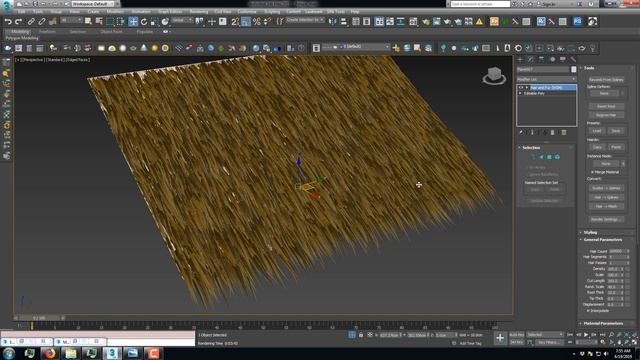Image resolution: width=640 pixels, height=360 pixels.
Task: Switch to the Freeform ribbon tab
Action: (x=47, y=31)
